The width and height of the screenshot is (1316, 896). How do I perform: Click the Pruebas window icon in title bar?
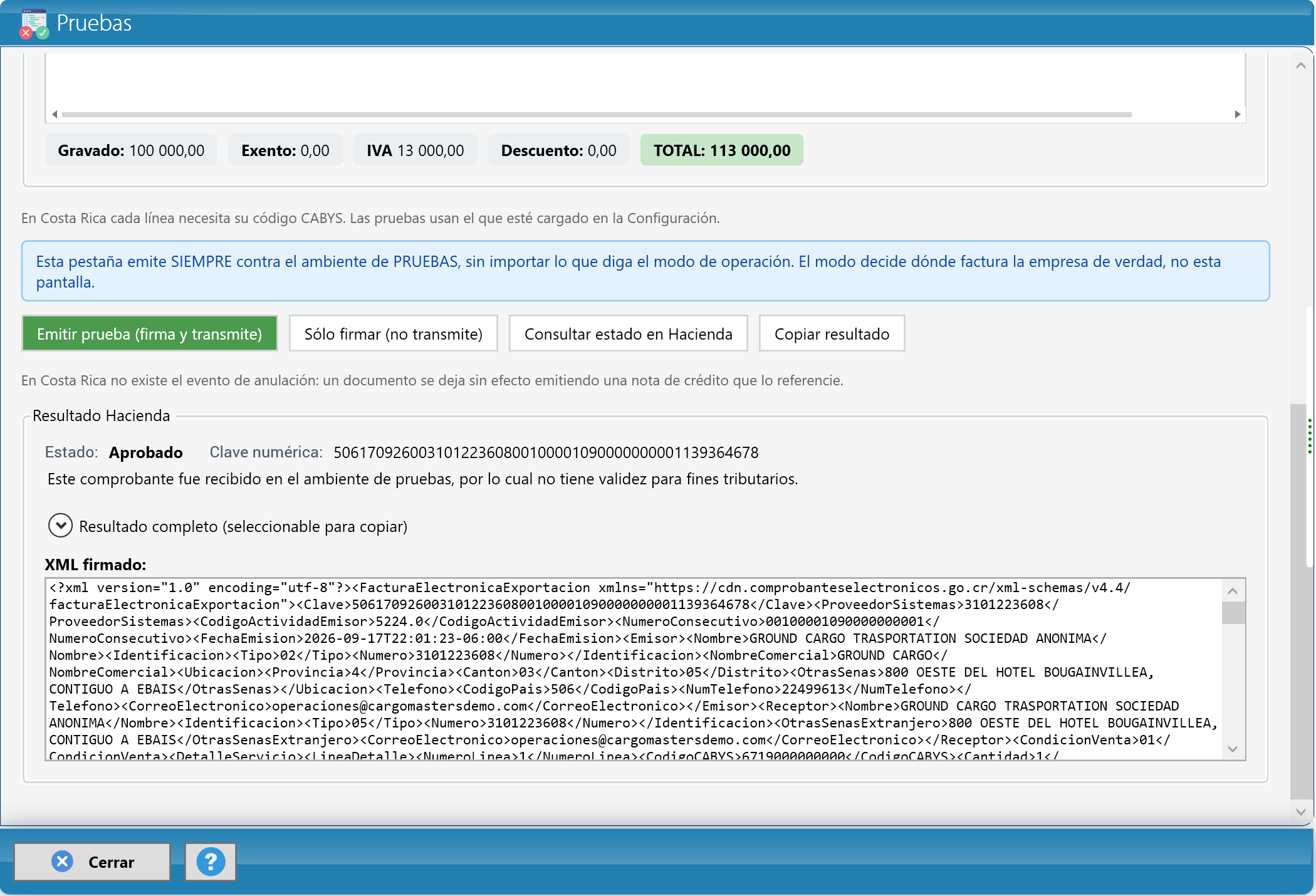[34, 23]
